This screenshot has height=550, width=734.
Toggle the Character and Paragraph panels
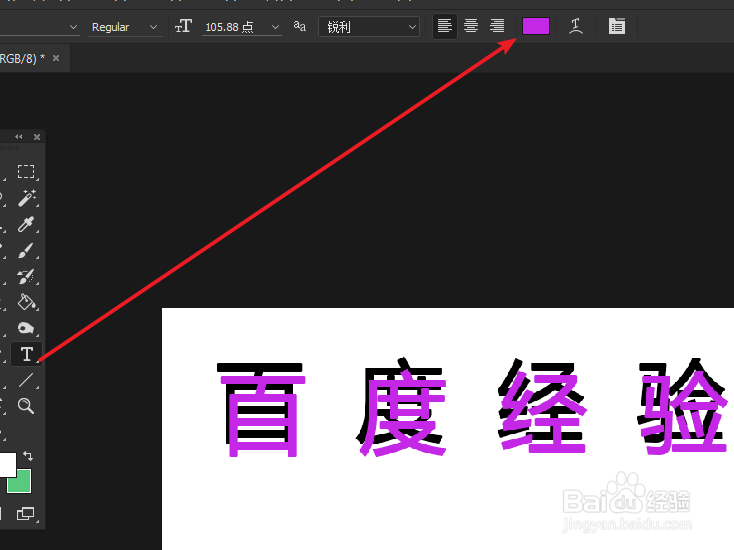tap(617, 26)
